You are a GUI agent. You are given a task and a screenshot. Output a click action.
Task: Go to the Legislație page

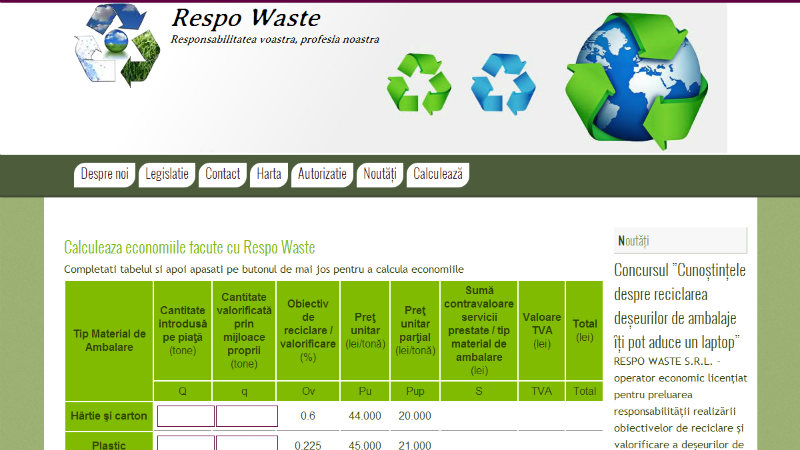[x=166, y=174]
